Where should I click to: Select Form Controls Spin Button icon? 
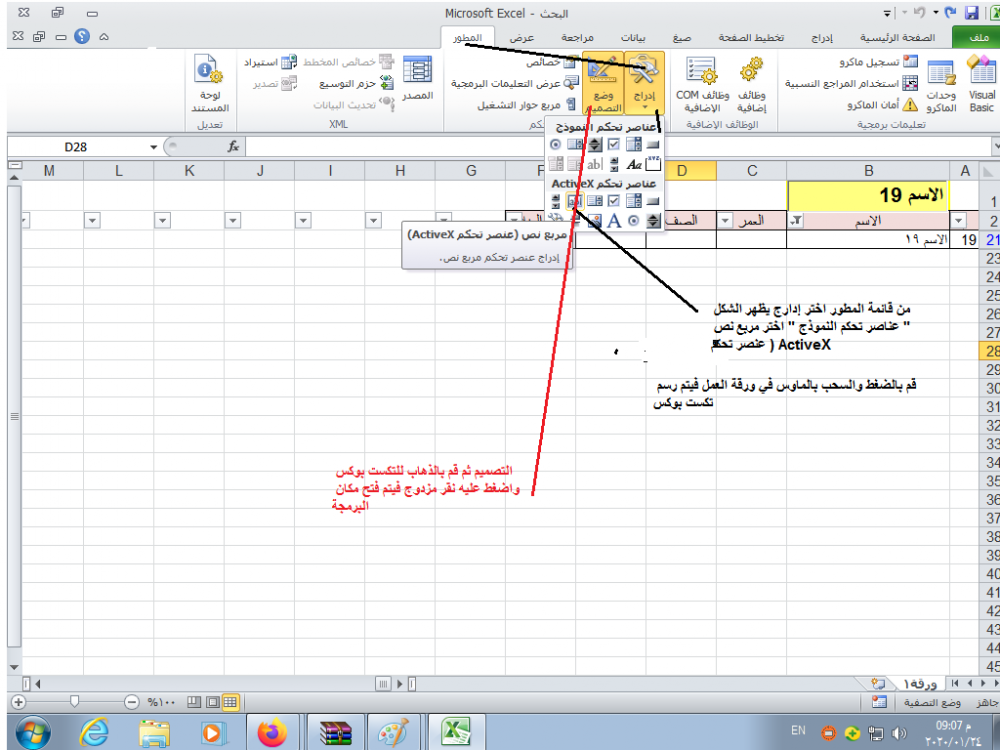[x=594, y=145]
